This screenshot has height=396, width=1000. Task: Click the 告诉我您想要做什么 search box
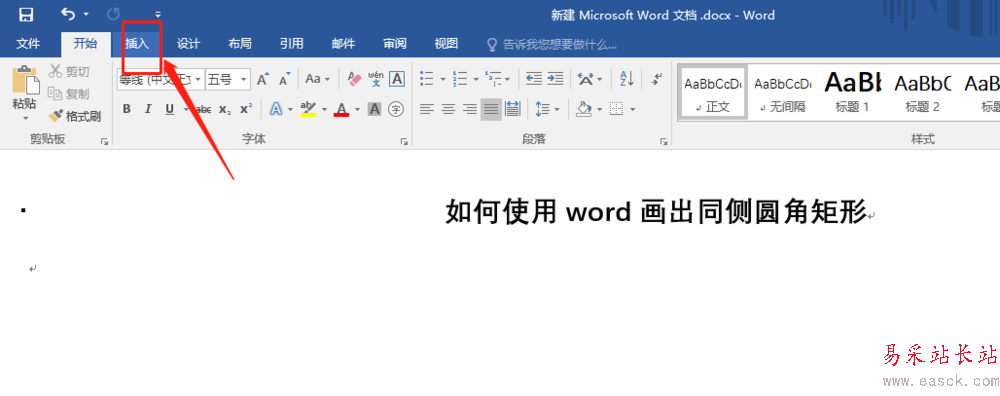pyautogui.click(x=552, y=44)
